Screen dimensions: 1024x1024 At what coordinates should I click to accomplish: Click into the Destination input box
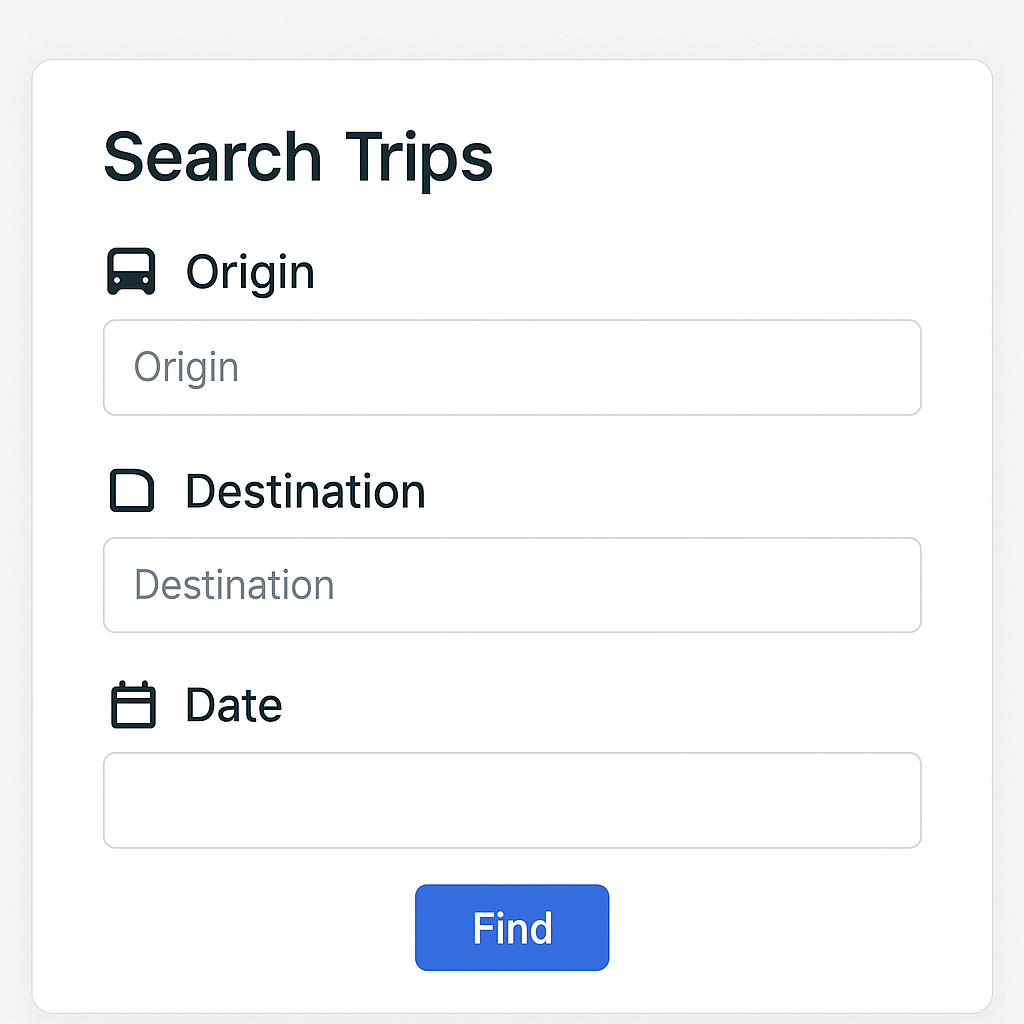point(512,585)
